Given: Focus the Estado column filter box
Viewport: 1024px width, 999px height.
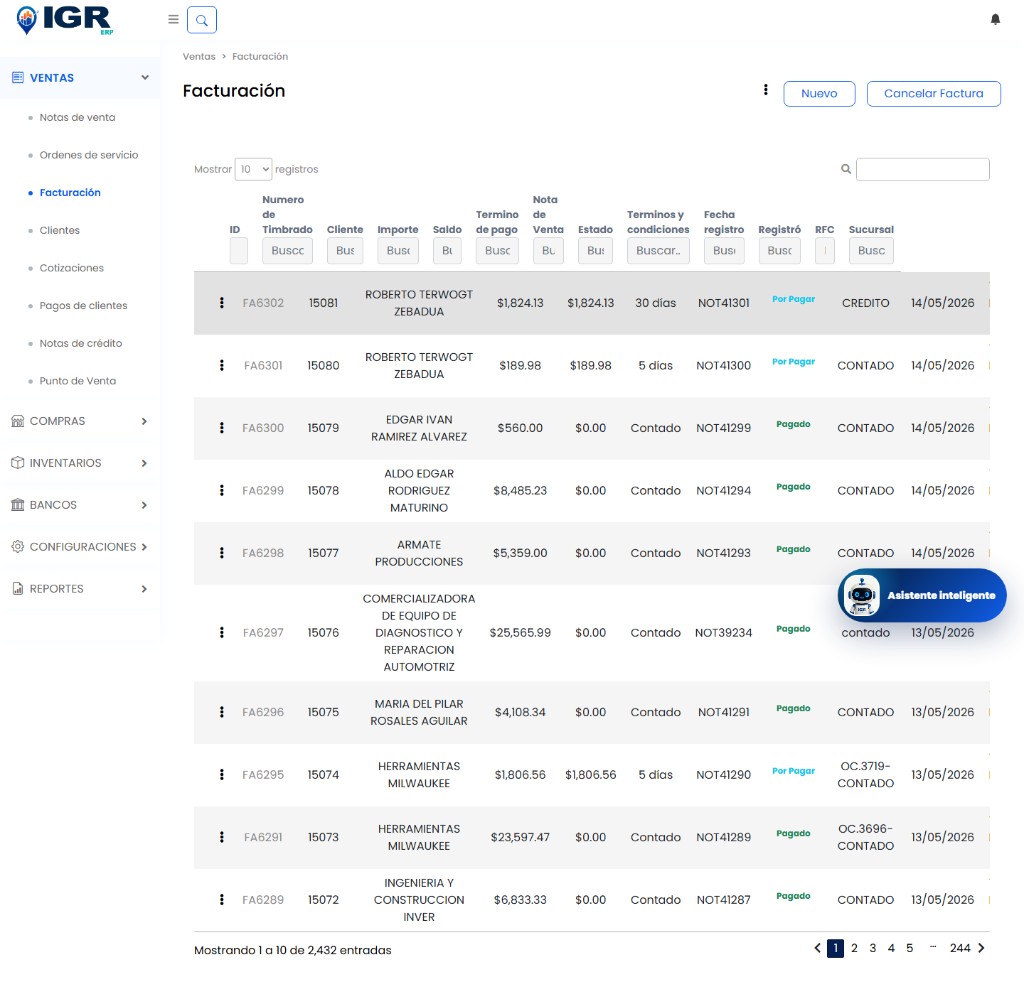Looking at the screenshot, I should pos(595,251).
